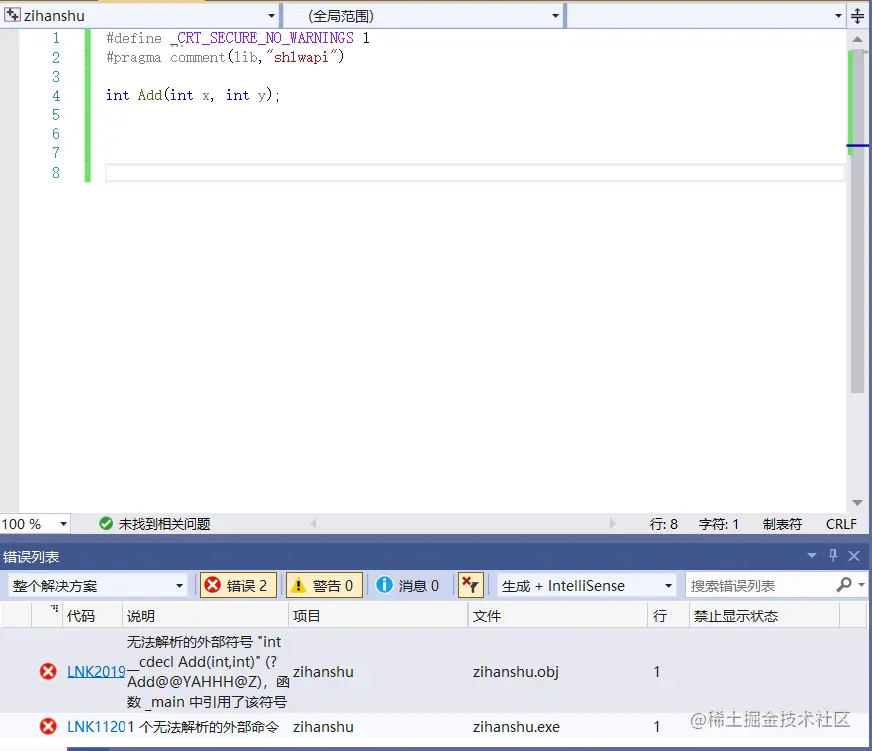Click the CRLF line ending indicator
Screen dimensions: 872x751
click(841, 524)
